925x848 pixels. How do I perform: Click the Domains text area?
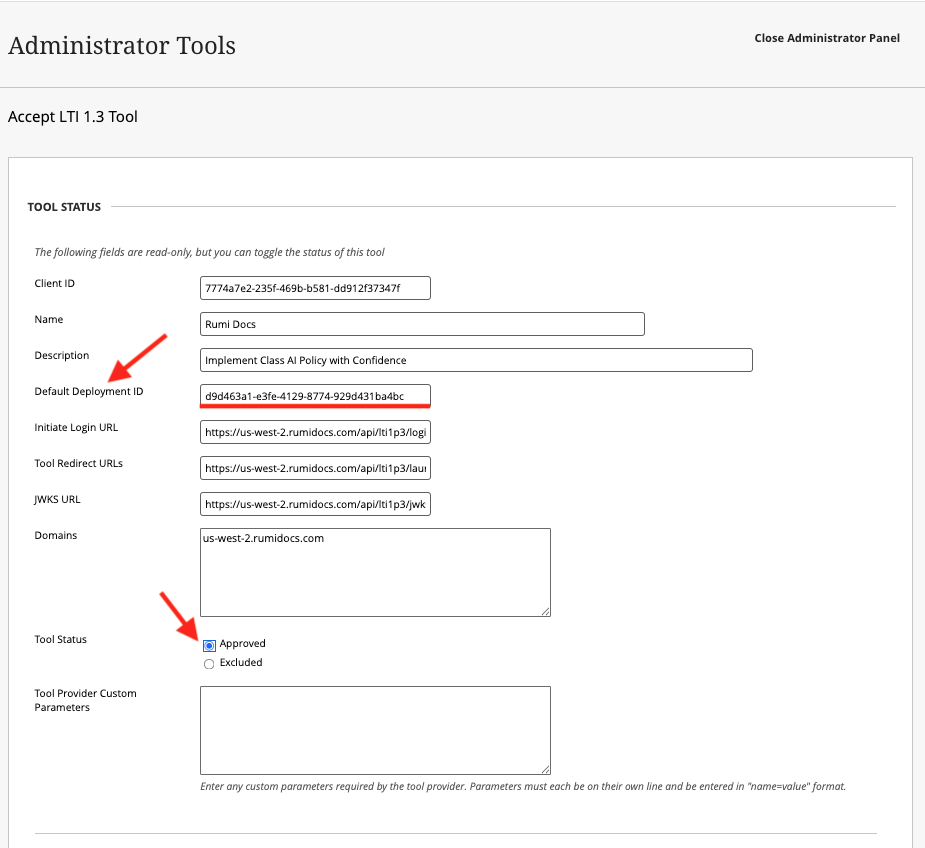pos(375,572)
